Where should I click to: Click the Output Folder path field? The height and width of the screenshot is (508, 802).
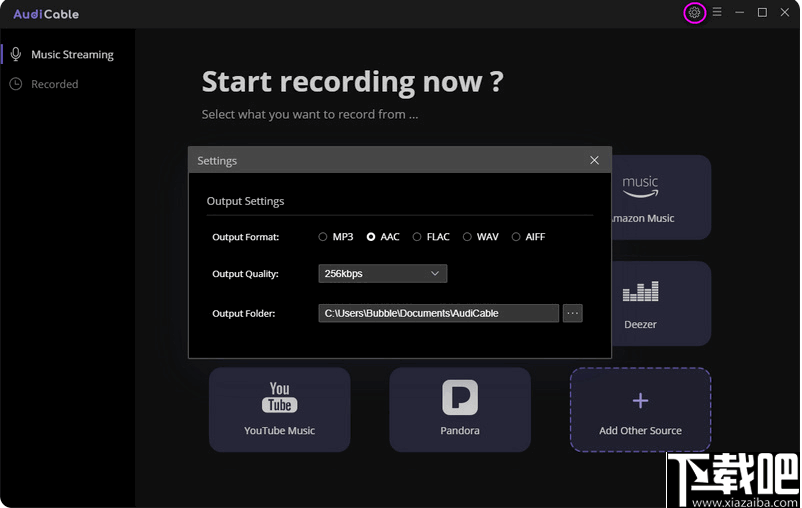438,313
